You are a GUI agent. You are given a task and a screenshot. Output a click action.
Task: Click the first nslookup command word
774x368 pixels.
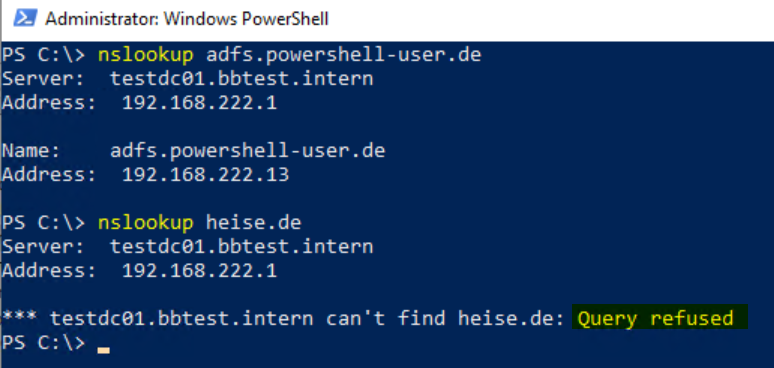pyautogui.click(x=146, y=55)
